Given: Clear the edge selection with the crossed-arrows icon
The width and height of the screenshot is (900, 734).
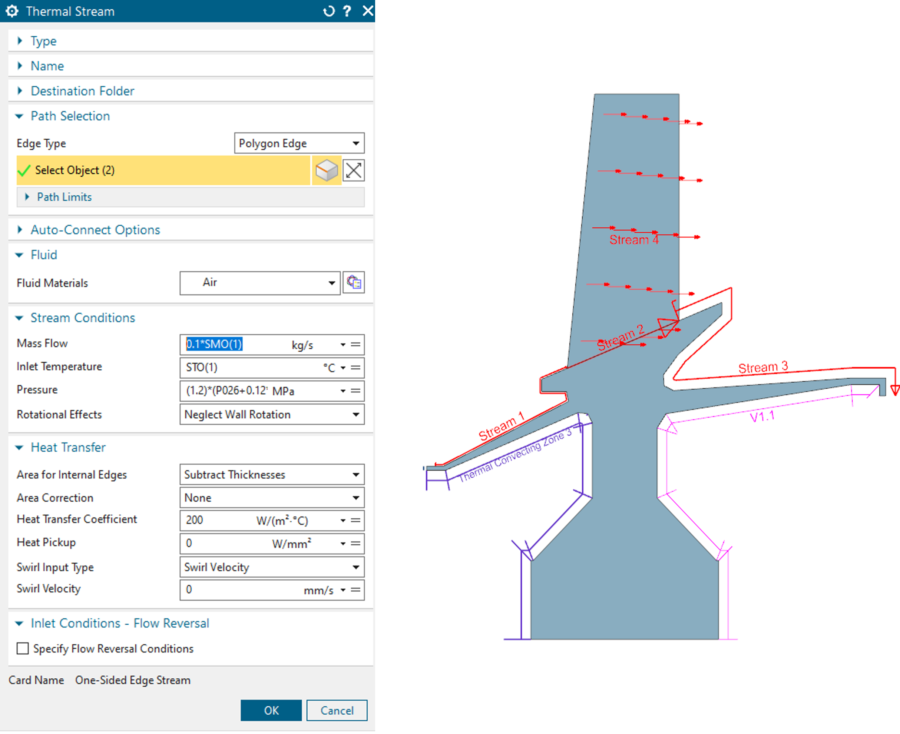Looking at the screenshot, I should tap(355, 170).
